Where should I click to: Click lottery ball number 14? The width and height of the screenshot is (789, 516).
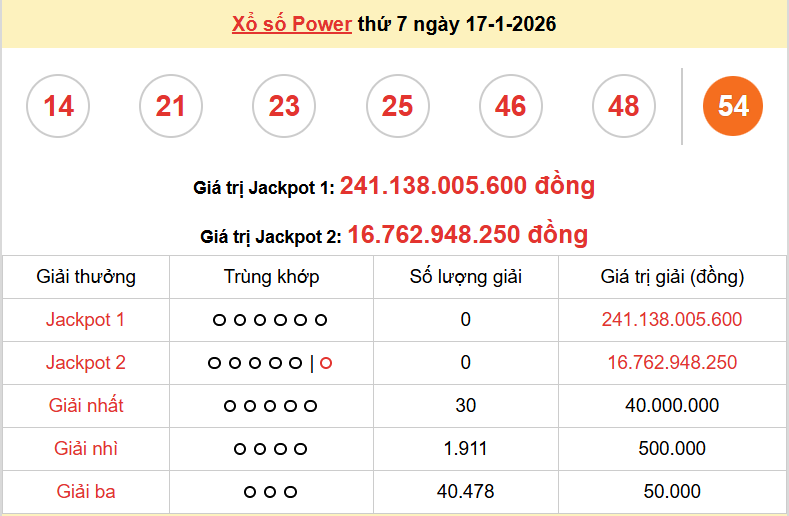pos(58,106)
